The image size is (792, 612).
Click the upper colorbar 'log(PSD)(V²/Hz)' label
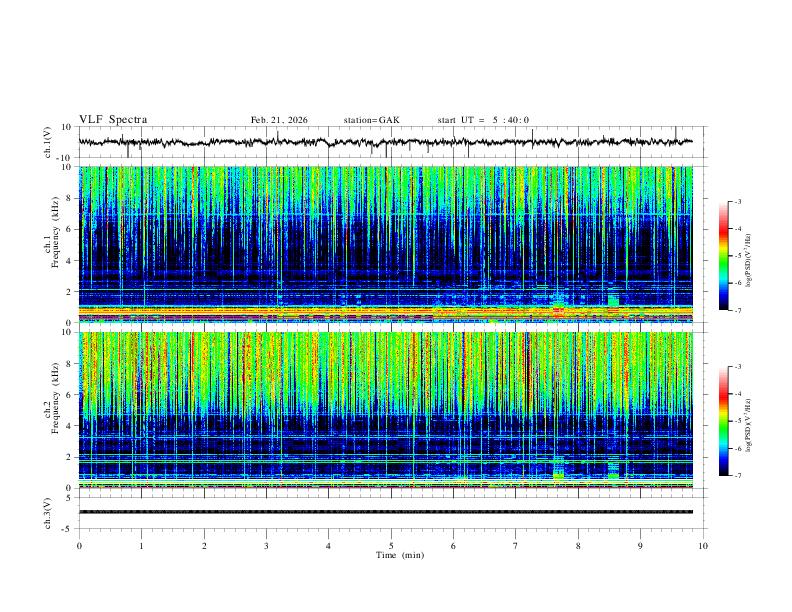749,261
